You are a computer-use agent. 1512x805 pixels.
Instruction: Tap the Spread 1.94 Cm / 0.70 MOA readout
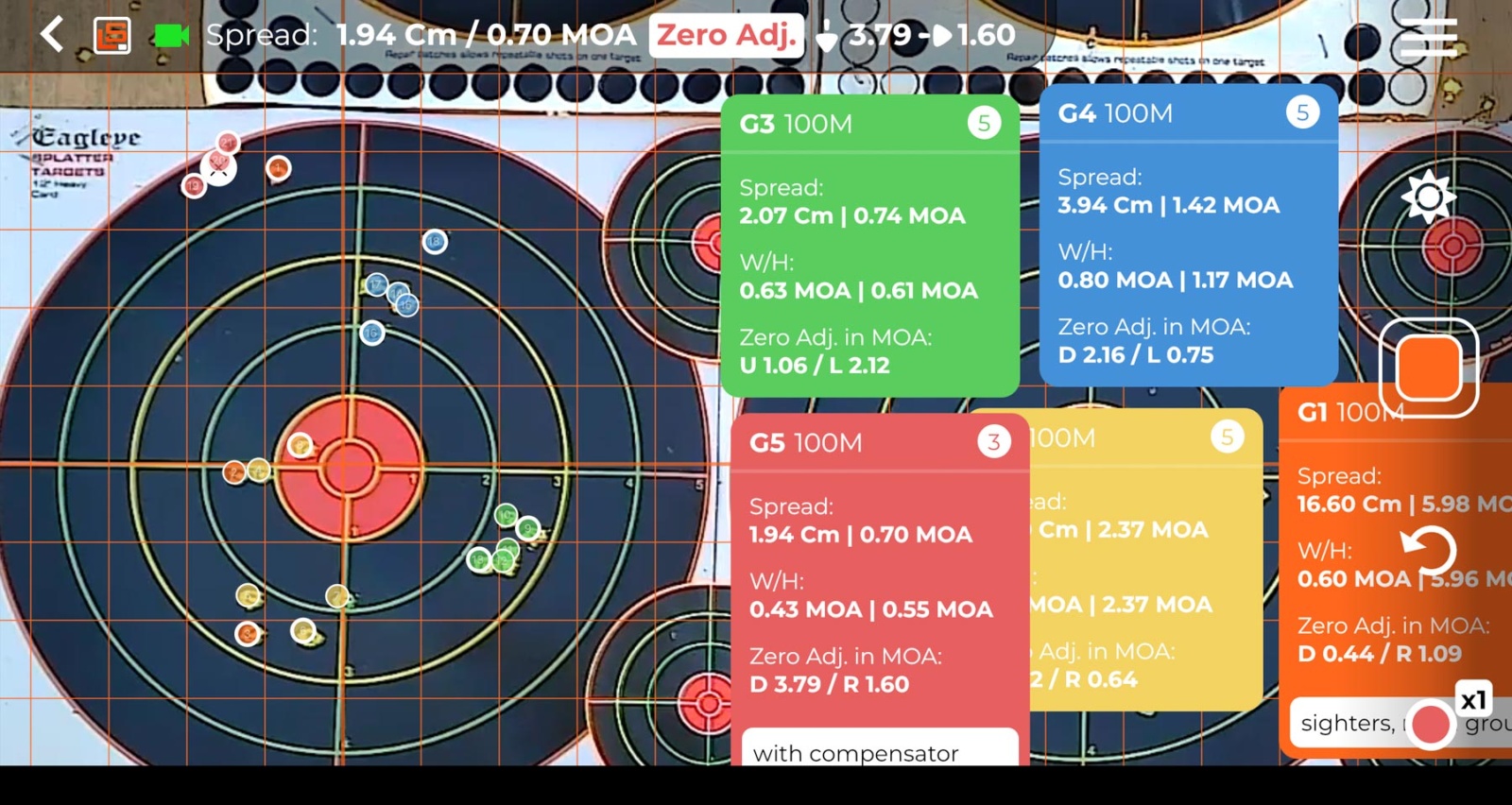(421, 35)
